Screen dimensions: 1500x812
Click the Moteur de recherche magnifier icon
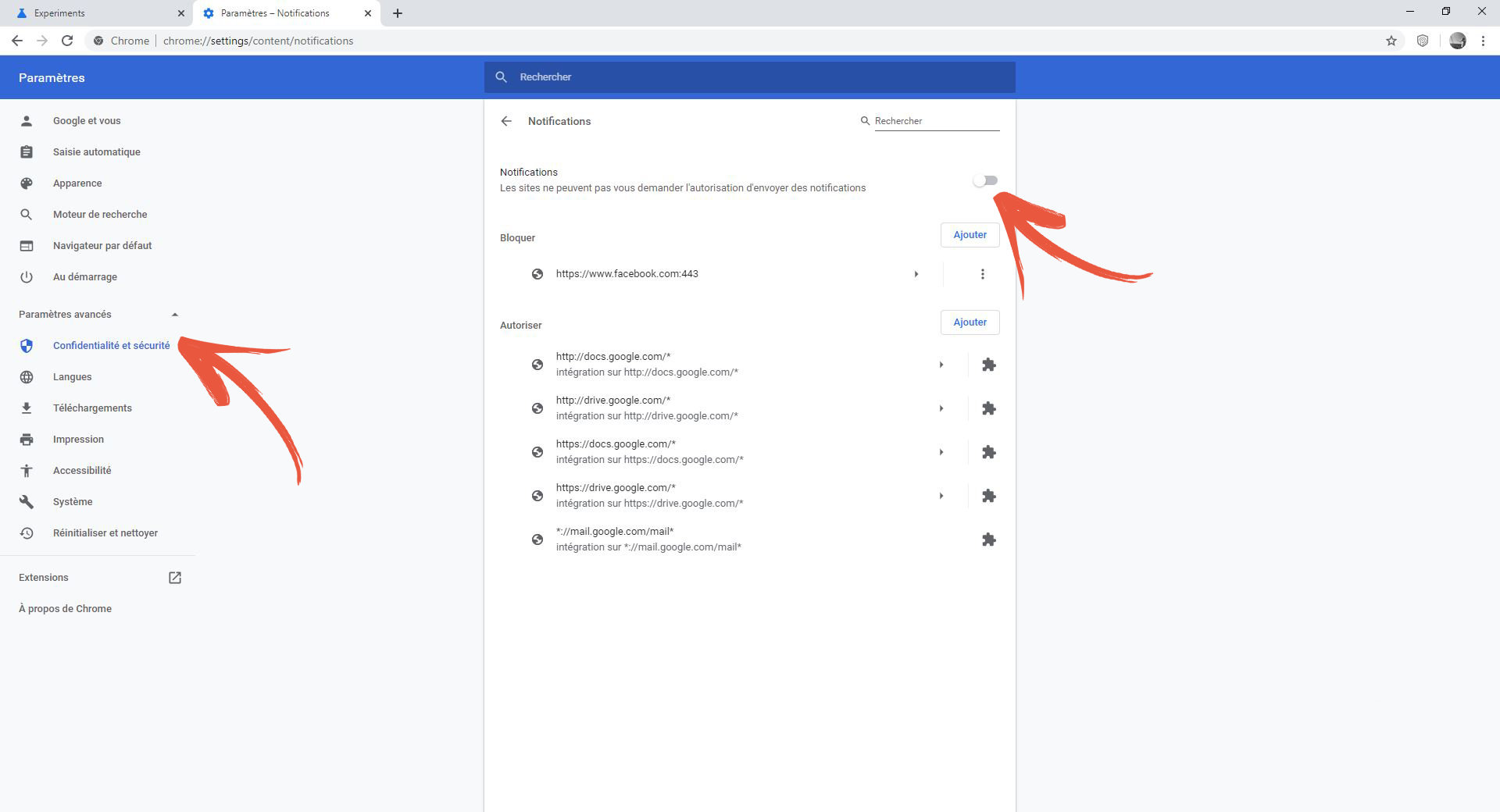click(27, 215)
